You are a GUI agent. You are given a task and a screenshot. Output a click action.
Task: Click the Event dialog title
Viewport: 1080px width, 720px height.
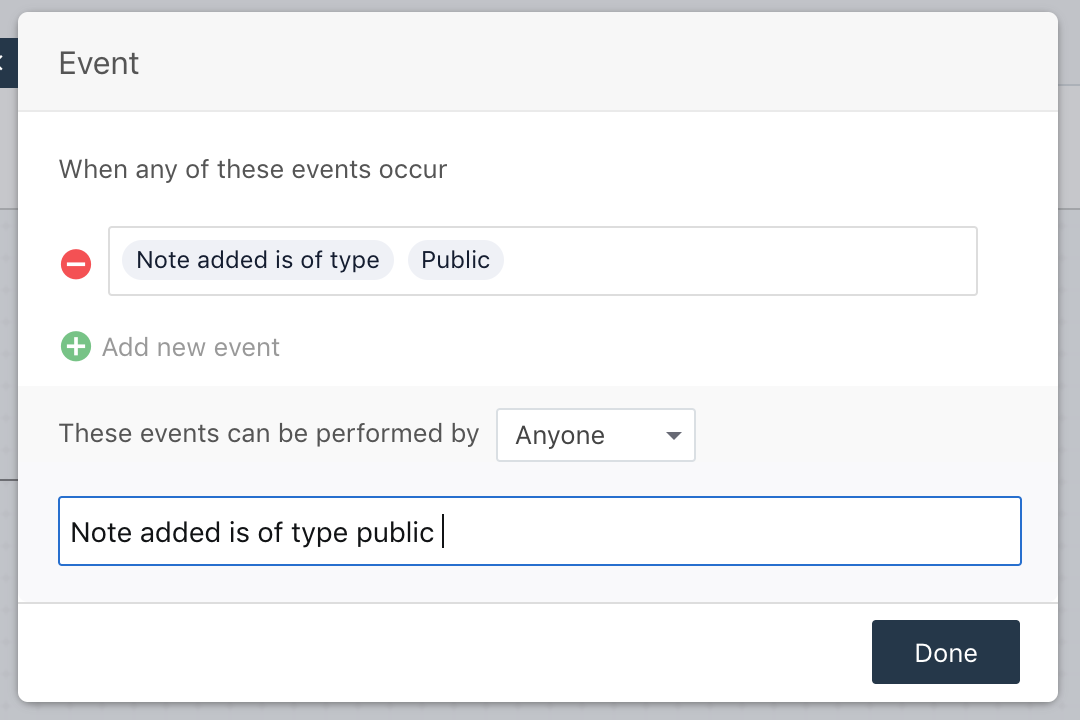98,63
